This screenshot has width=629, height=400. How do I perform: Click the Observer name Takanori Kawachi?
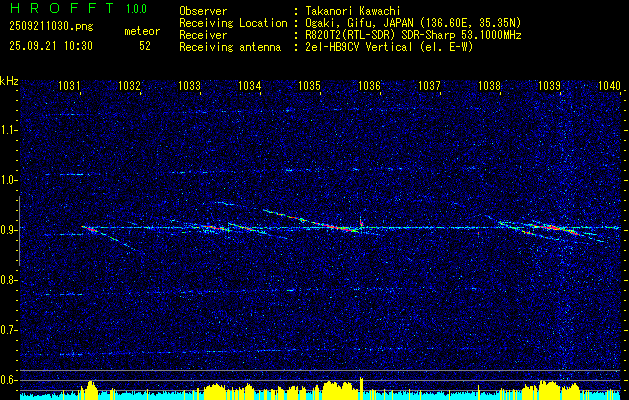tap(352, 11)
